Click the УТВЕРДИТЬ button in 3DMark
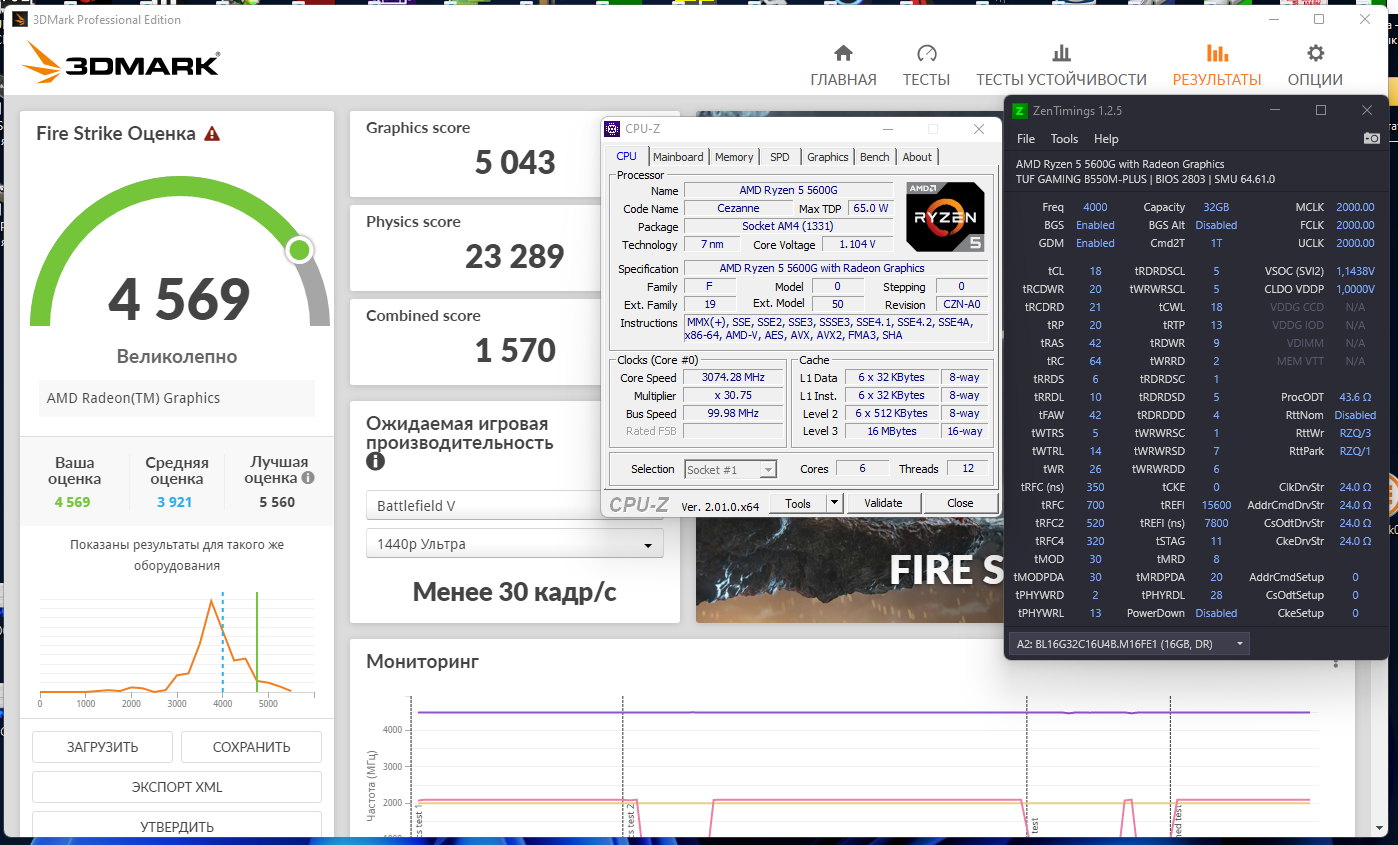The image size is (1398, 845). click(177, 826)
